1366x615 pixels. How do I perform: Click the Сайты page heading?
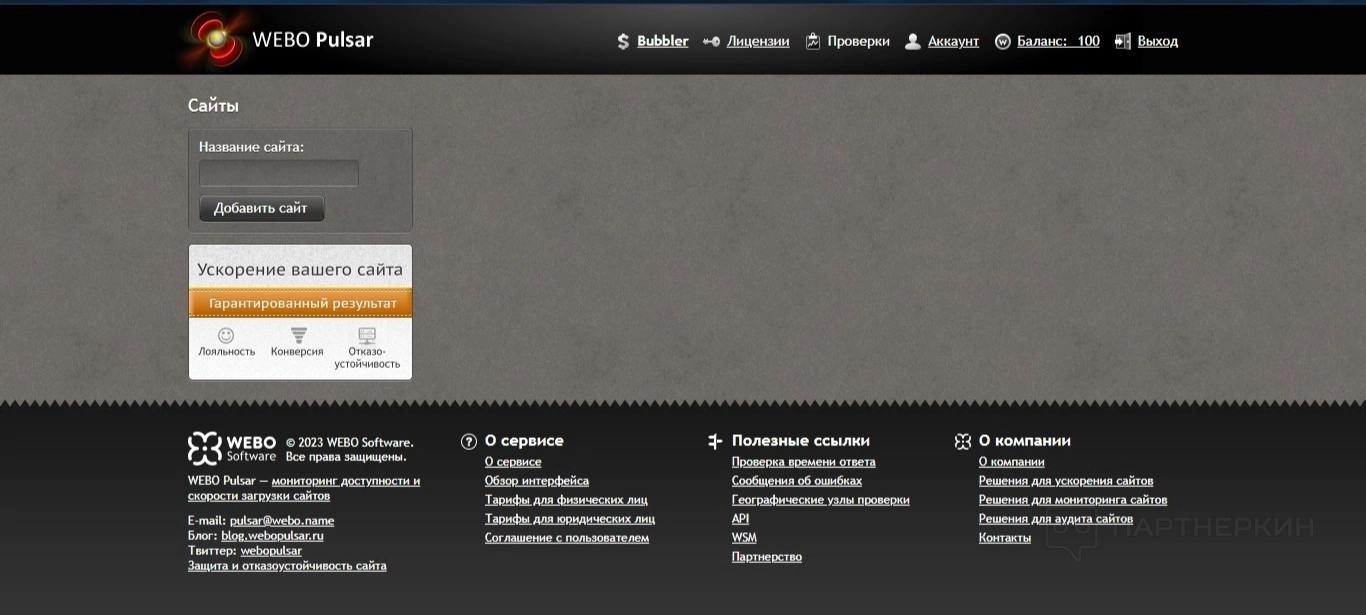[213, 106]
